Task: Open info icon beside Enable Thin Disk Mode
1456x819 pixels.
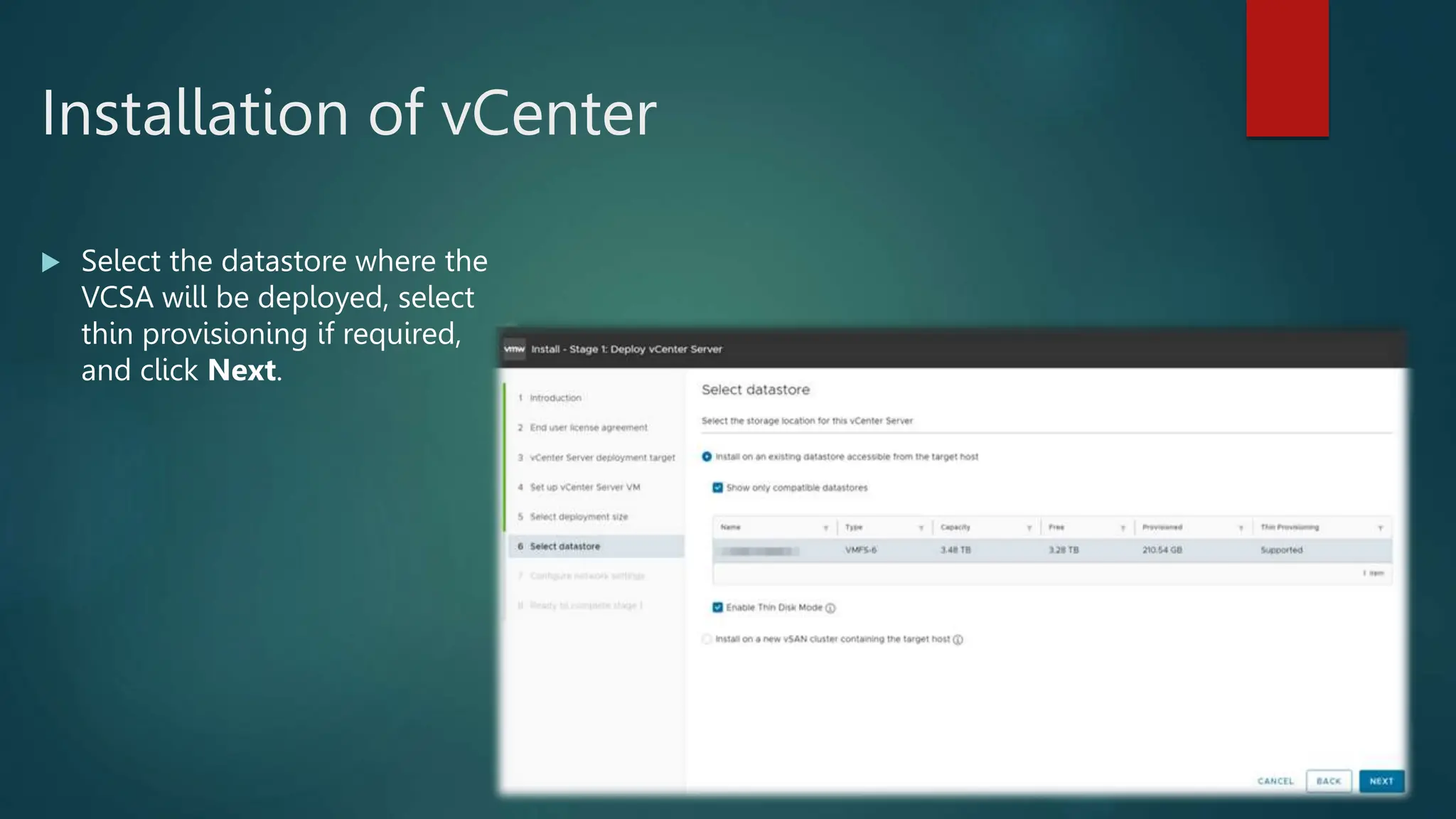Action: pyautogui.click(x=830, y=608)
